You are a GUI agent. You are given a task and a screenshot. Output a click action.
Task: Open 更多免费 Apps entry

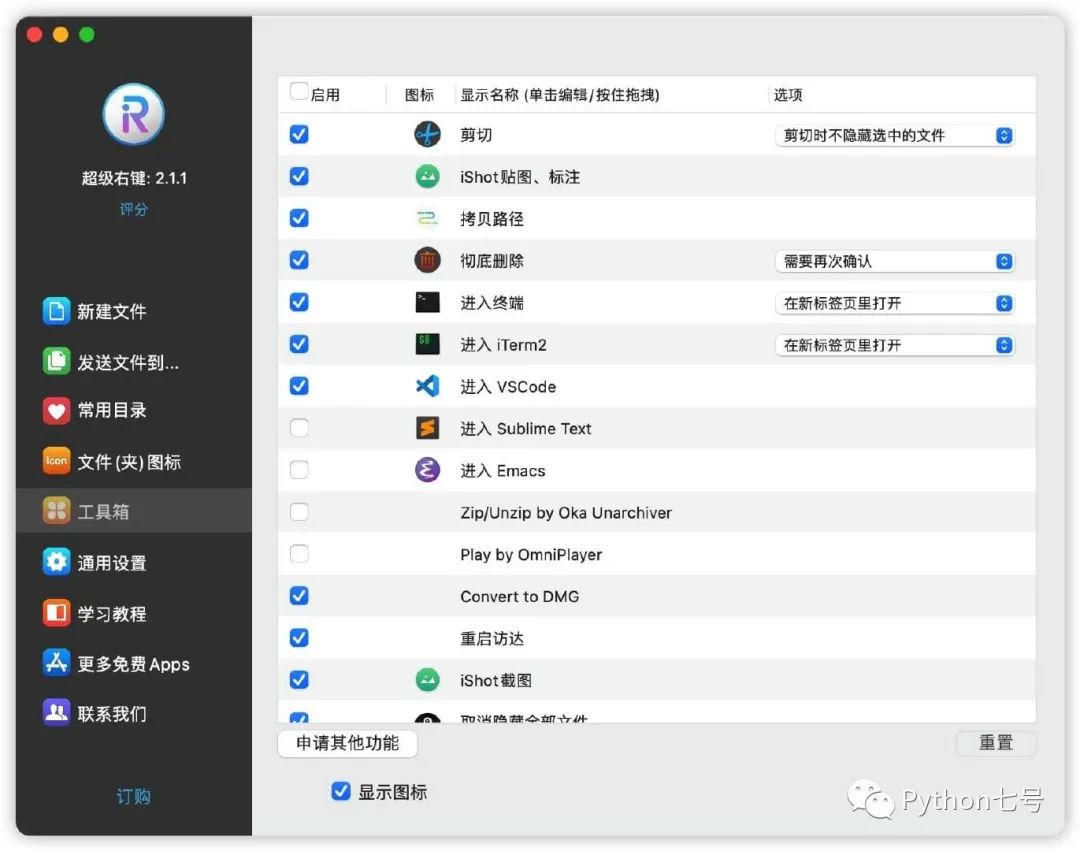(134, 664)
